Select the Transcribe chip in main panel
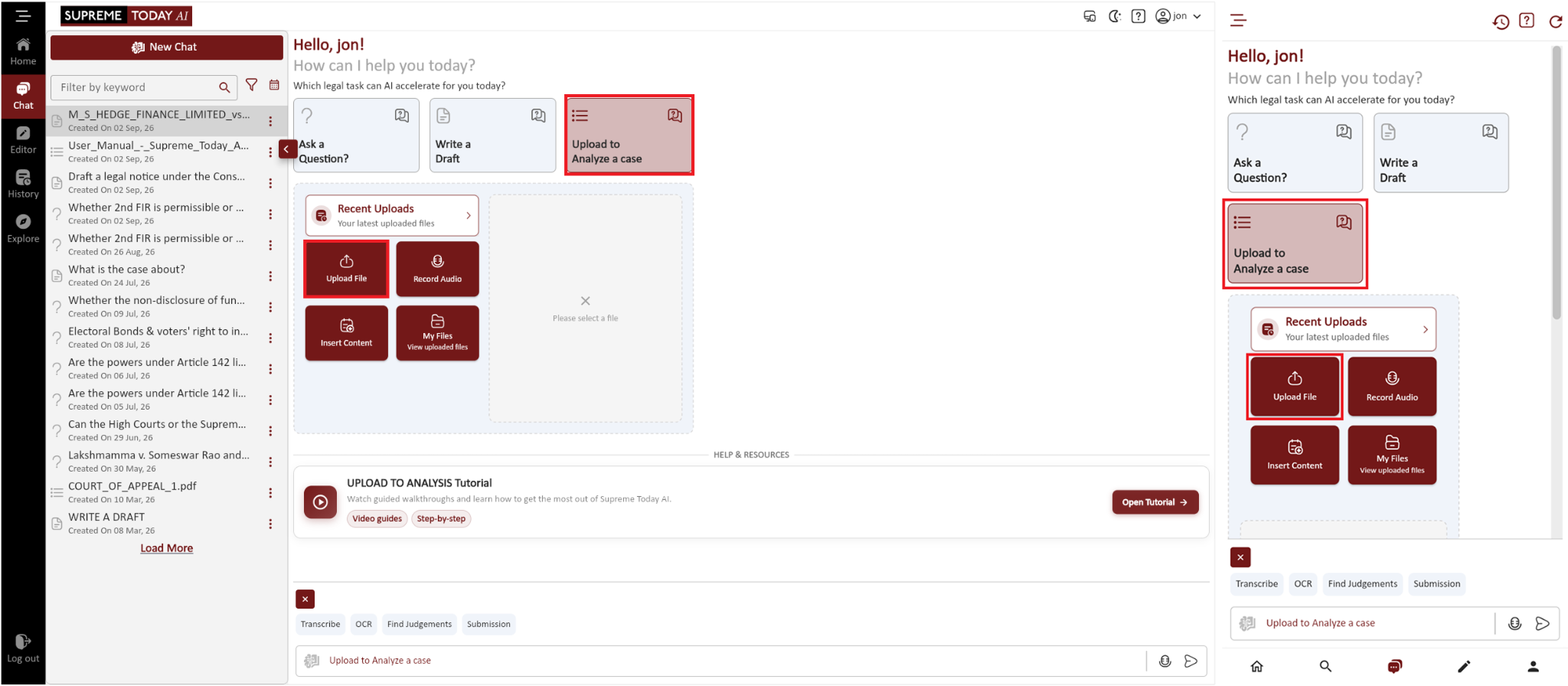Viewport: 1568px width, 686px height. 320,624
